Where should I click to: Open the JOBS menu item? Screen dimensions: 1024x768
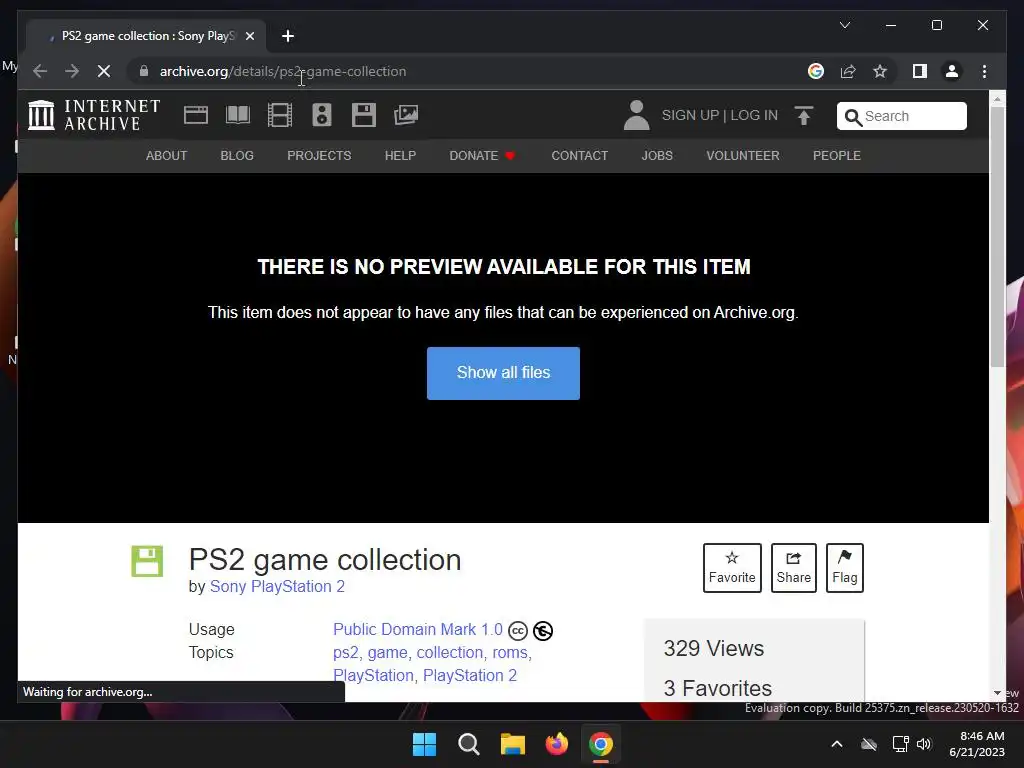(x=657, y=156)
